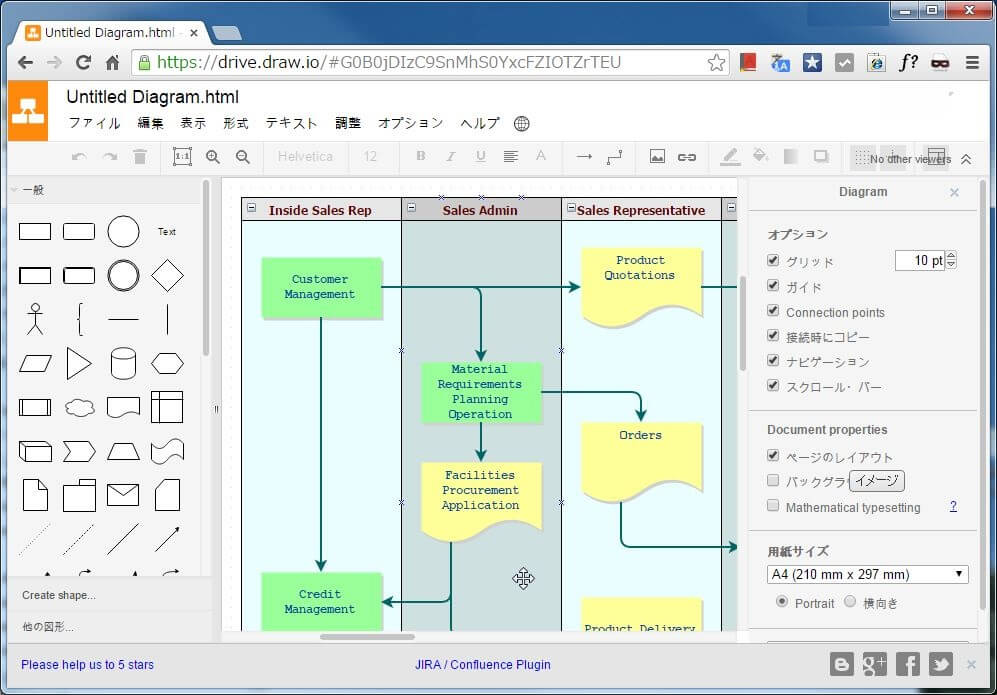Click the insert link toolbar icon
The image size is (997, 695).
[x=687, y=157]
